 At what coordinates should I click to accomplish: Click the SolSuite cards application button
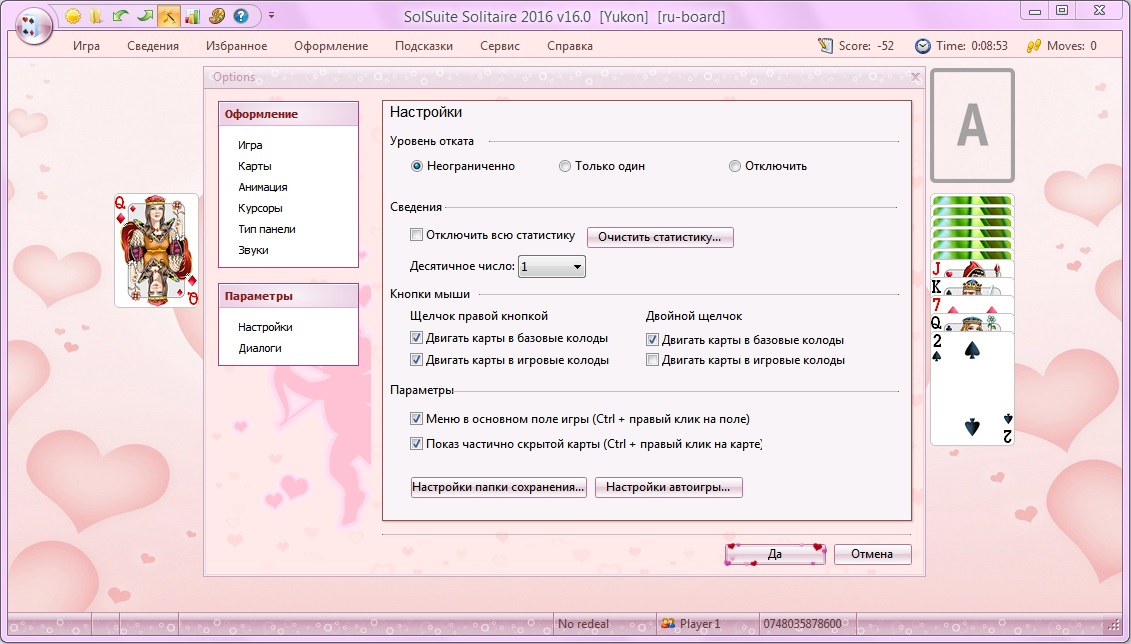34,24
